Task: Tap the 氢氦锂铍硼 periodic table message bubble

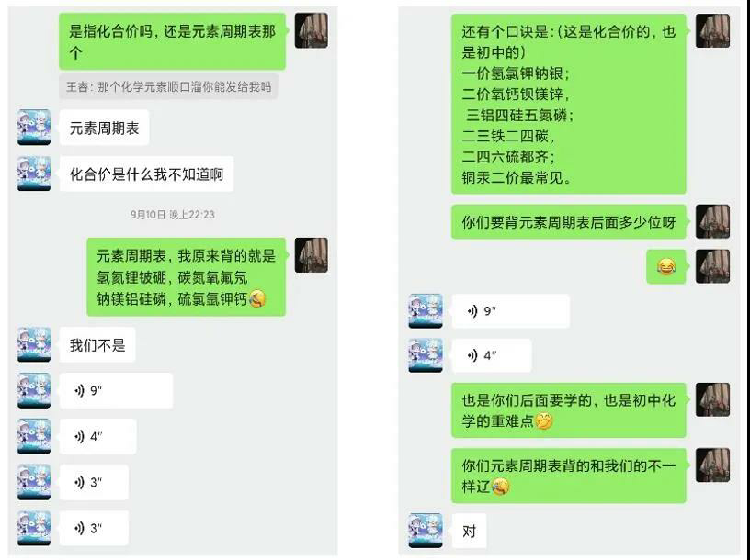Action: (x=186, y=277)
